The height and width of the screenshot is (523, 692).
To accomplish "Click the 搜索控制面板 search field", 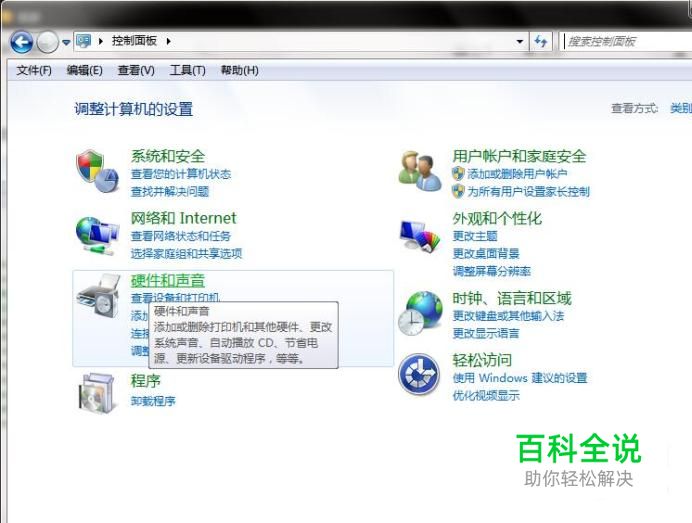I will [x=627, y=41].
